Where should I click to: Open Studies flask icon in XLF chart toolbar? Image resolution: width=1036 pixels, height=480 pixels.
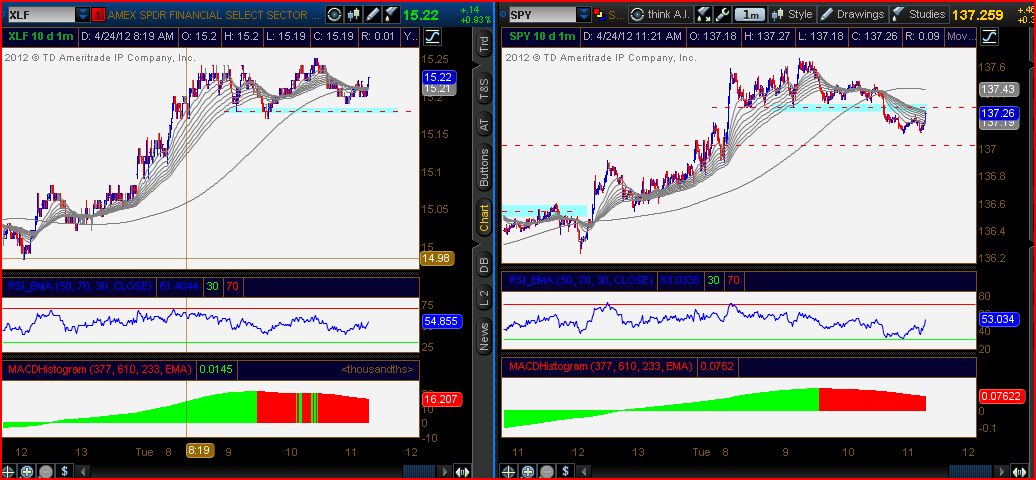(390, 14)
